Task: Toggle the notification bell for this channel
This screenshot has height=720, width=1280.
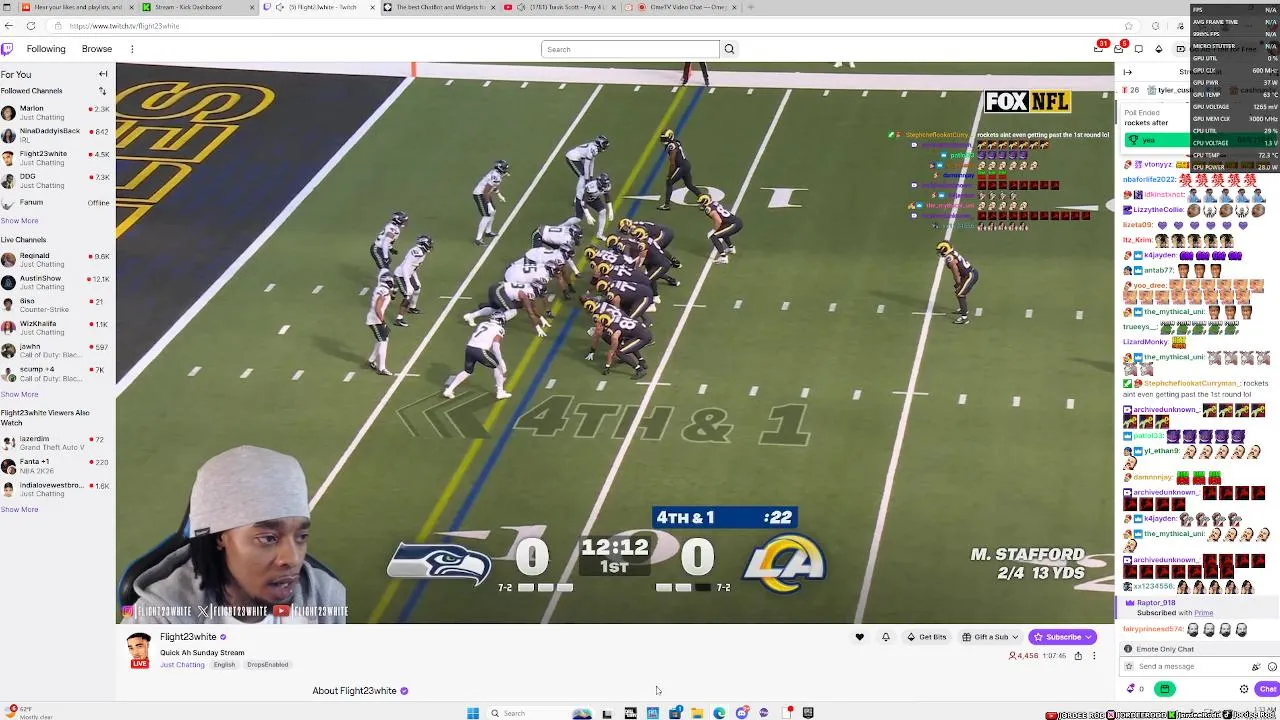Action: point(885,637)
